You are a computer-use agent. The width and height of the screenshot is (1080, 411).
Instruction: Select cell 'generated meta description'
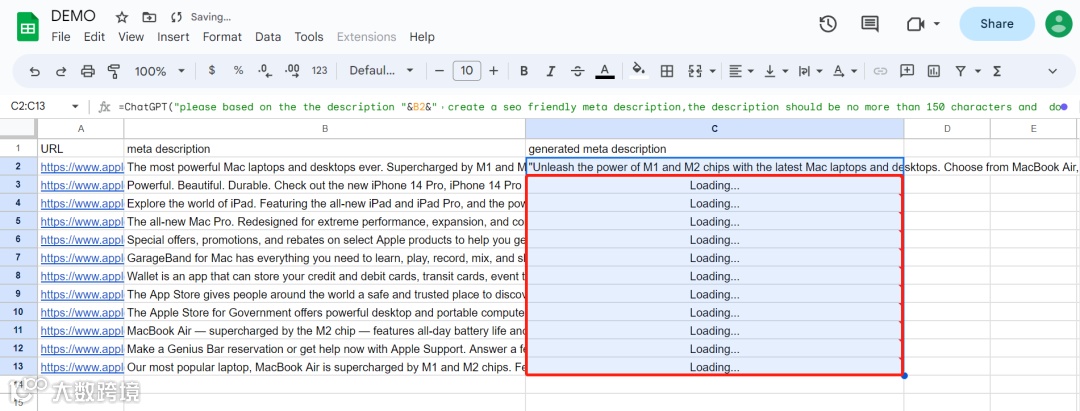(714, 149)
